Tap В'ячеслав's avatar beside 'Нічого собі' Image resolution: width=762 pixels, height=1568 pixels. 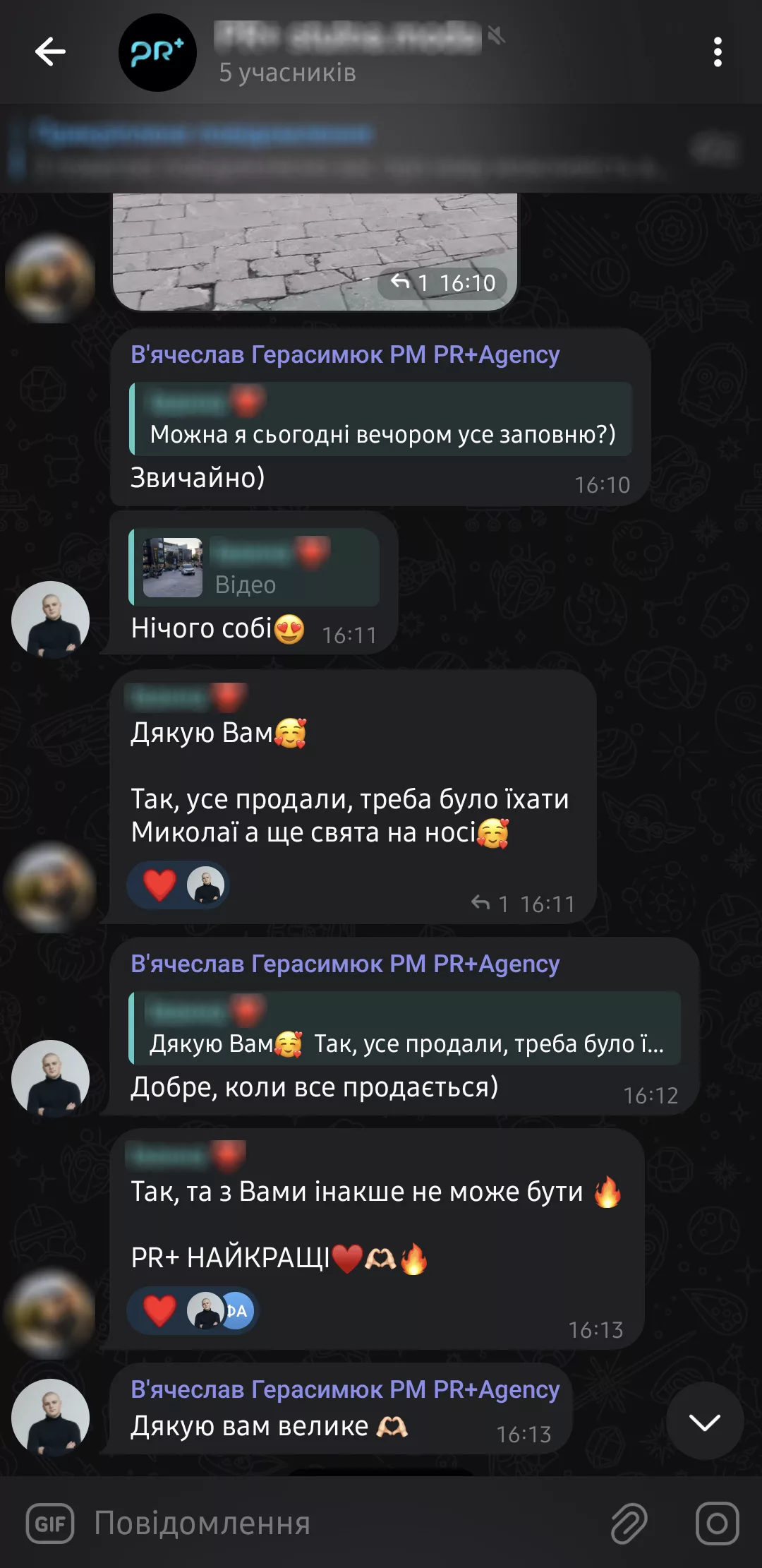tap(50, 619)
